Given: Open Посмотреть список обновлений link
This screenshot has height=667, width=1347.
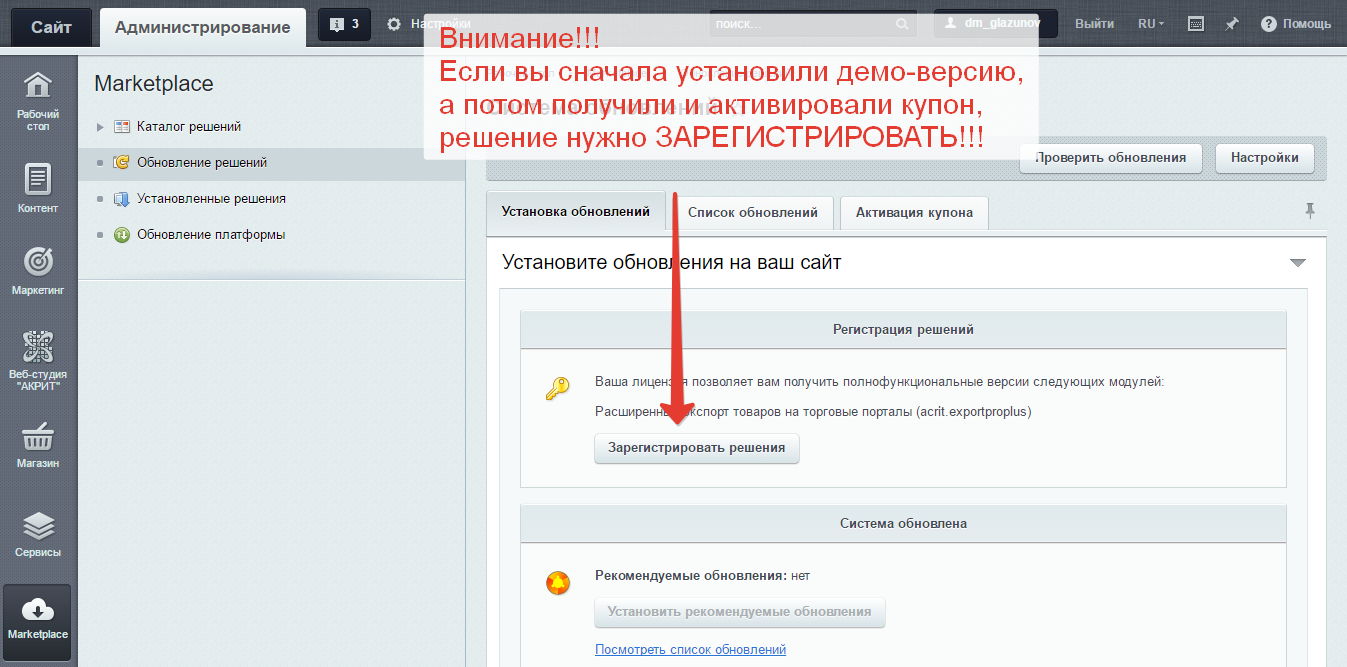Looking at the screenshot, I should (x=690, y=649).
